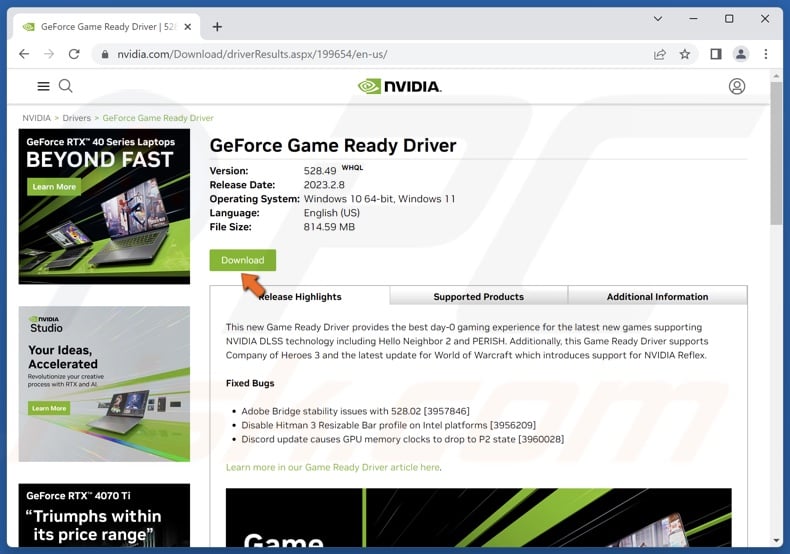Click the browser Back arrow
This screenshot has width=790, height=554.
click(24, 54)
